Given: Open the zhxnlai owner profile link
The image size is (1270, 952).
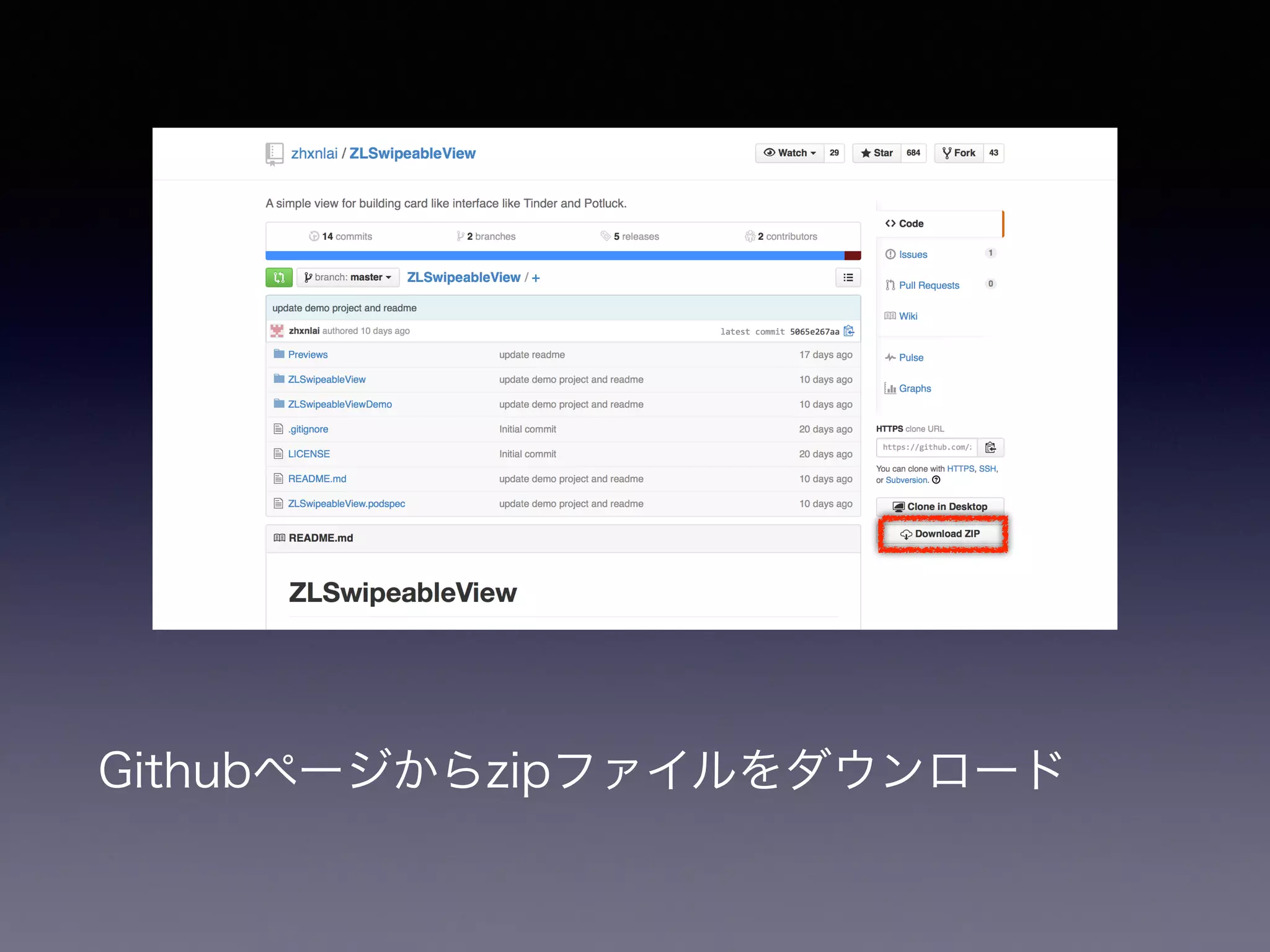Looking at the screenshot, I should pos(314,154).
